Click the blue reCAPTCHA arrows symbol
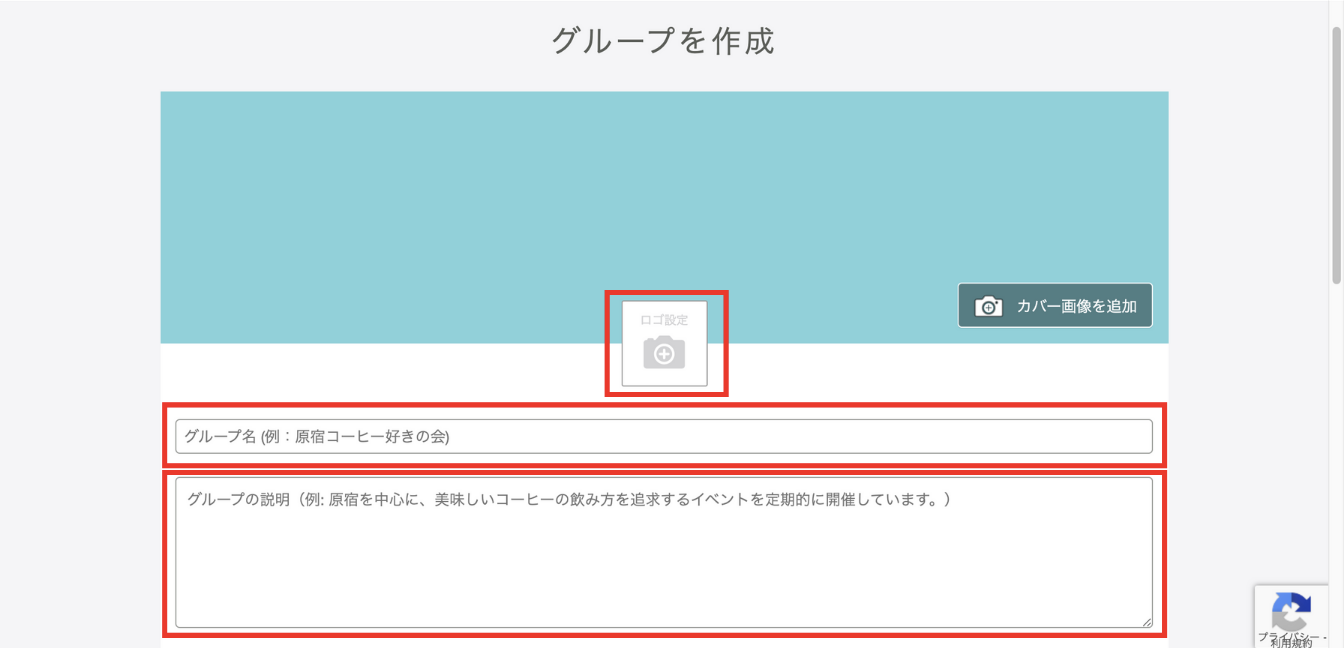 (x=1291, y=611)
